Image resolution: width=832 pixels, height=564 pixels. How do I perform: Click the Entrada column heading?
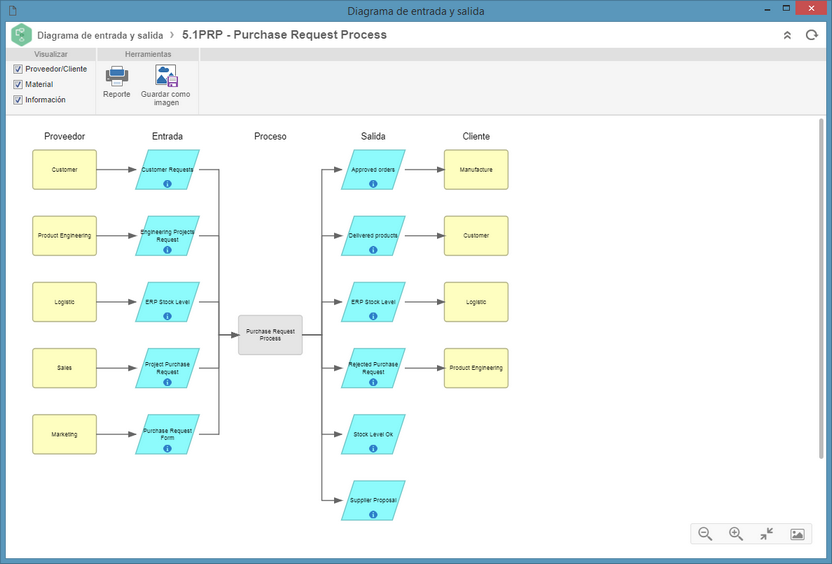(x=167, y=136)
